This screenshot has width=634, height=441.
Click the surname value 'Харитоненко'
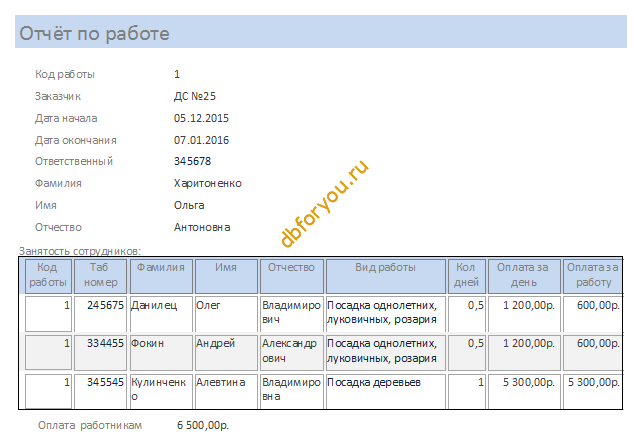tap(208, 183)
